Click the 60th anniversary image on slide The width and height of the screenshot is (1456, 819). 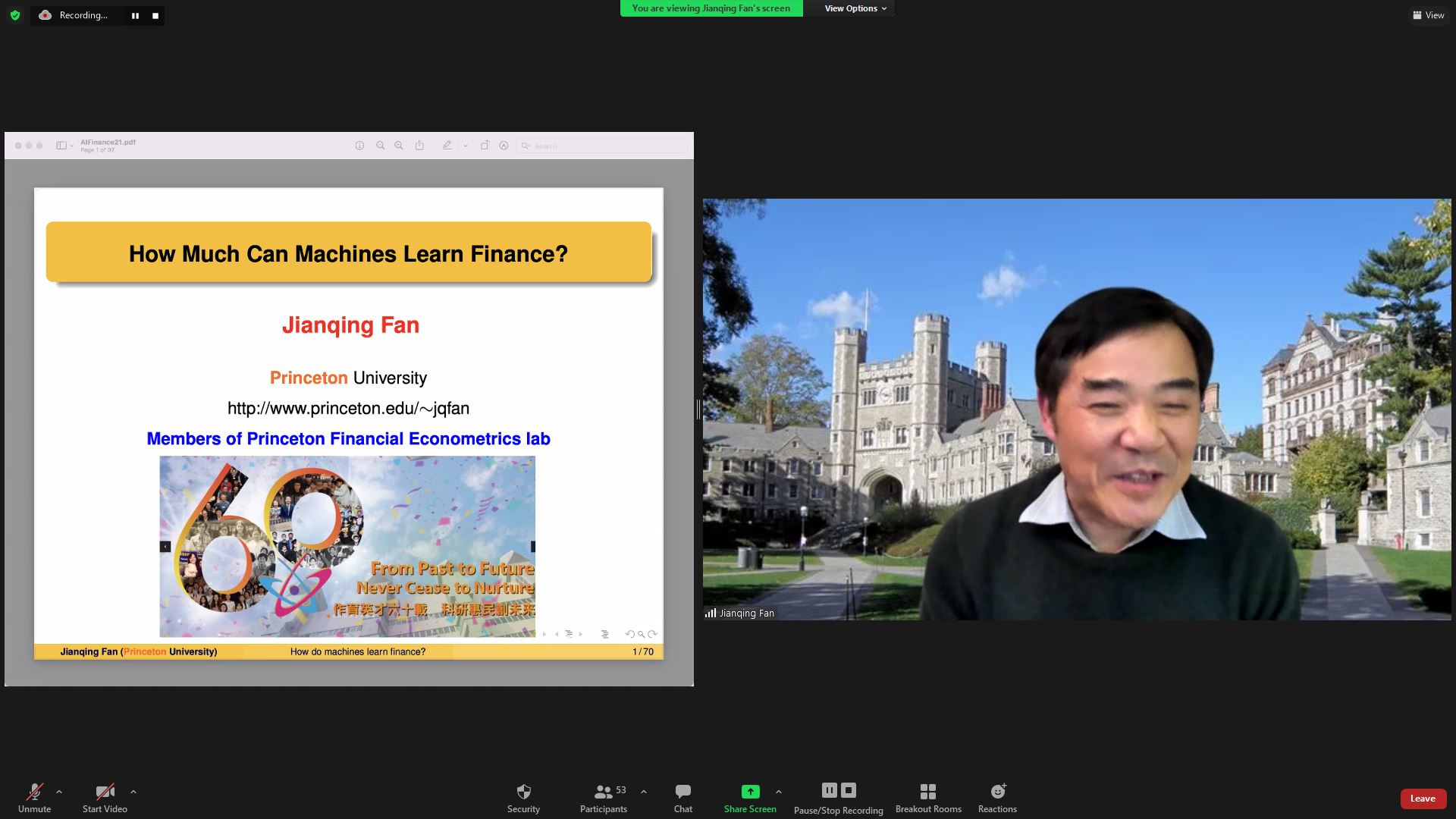tap(347, 546)
